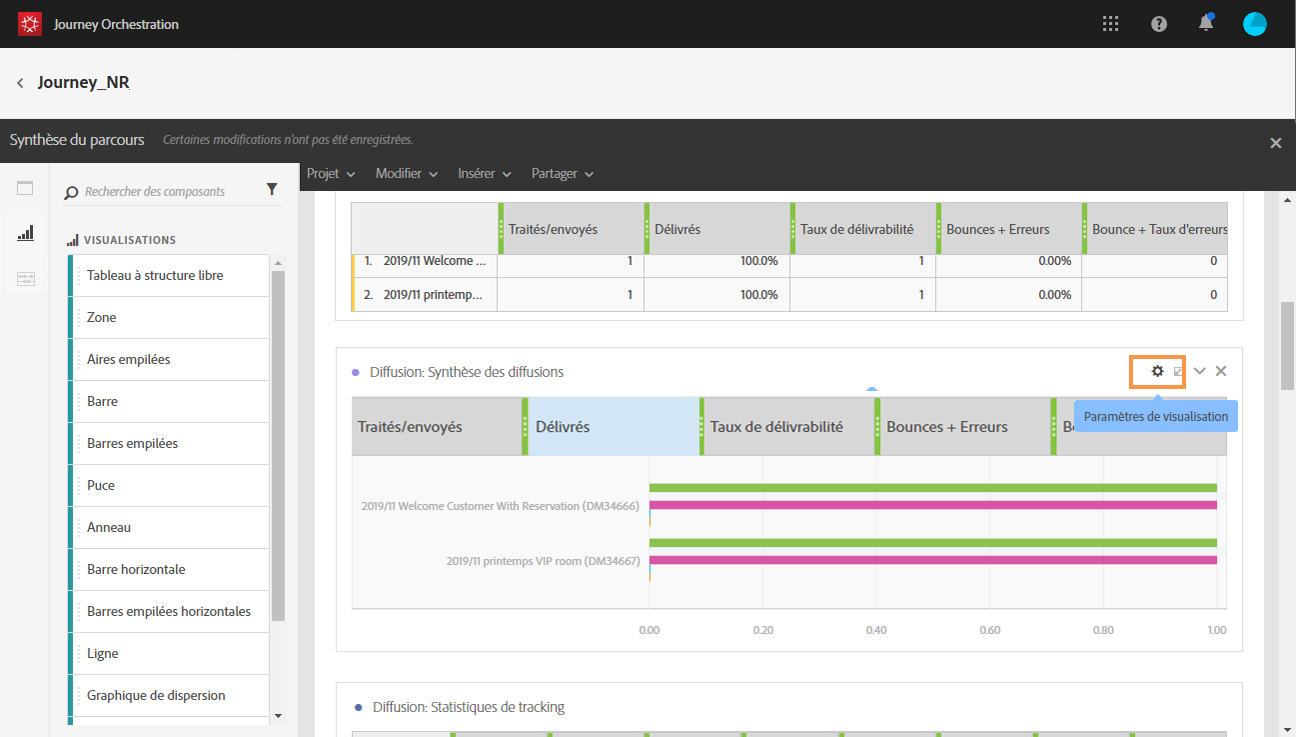
Task: Click the purple dot beside Synthèse des diffusions
Action: click(x=356, y=372)
